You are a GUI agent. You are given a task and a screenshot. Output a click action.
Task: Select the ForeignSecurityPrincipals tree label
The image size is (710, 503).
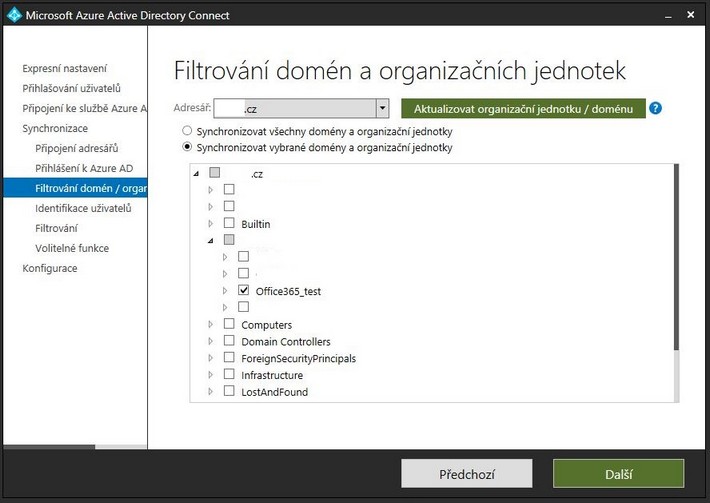tap(298, 359)
